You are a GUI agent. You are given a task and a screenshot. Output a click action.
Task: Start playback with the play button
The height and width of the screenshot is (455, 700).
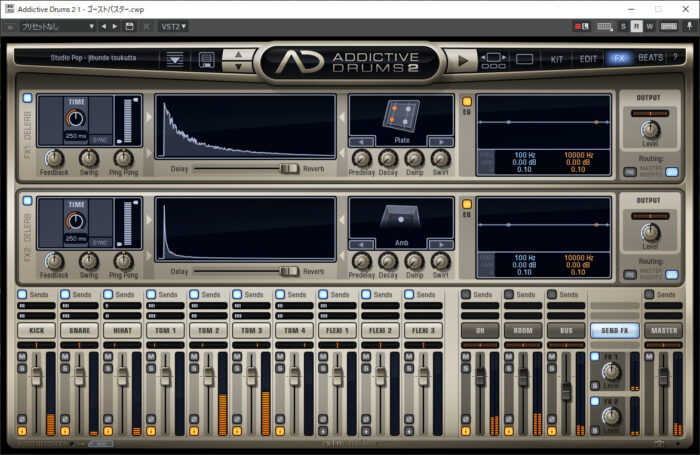pyautogui.click(x=462, y=60)
